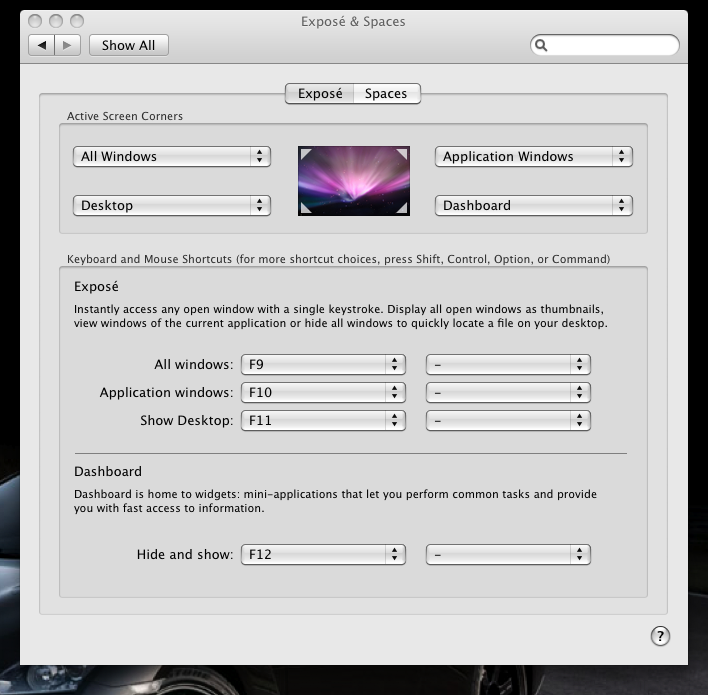
Task: Open the Dashboard corner dropdown
Action: [534, 205]
